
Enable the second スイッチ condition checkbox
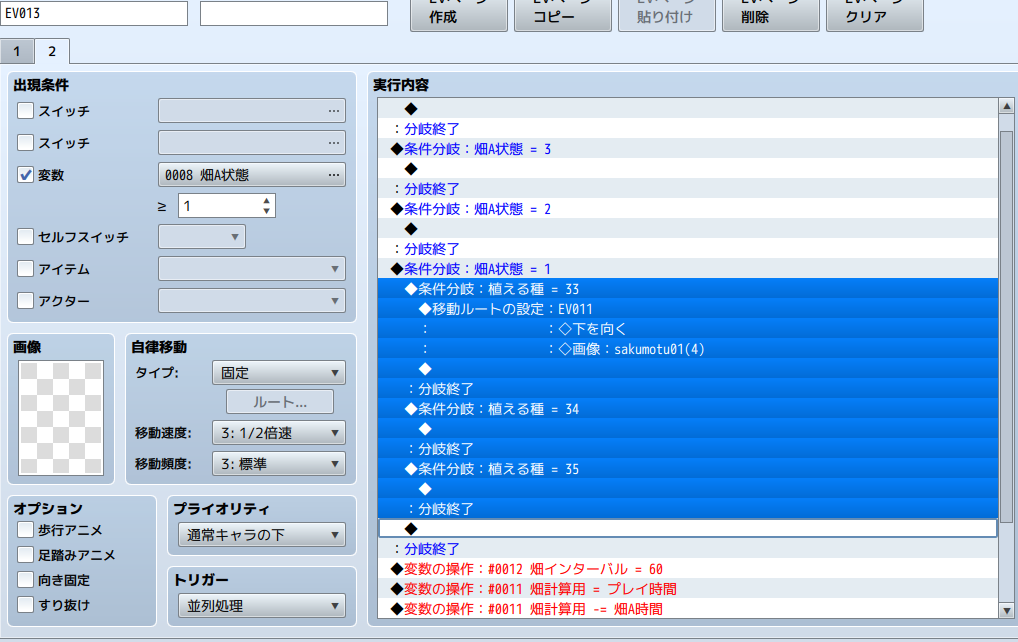25,142
